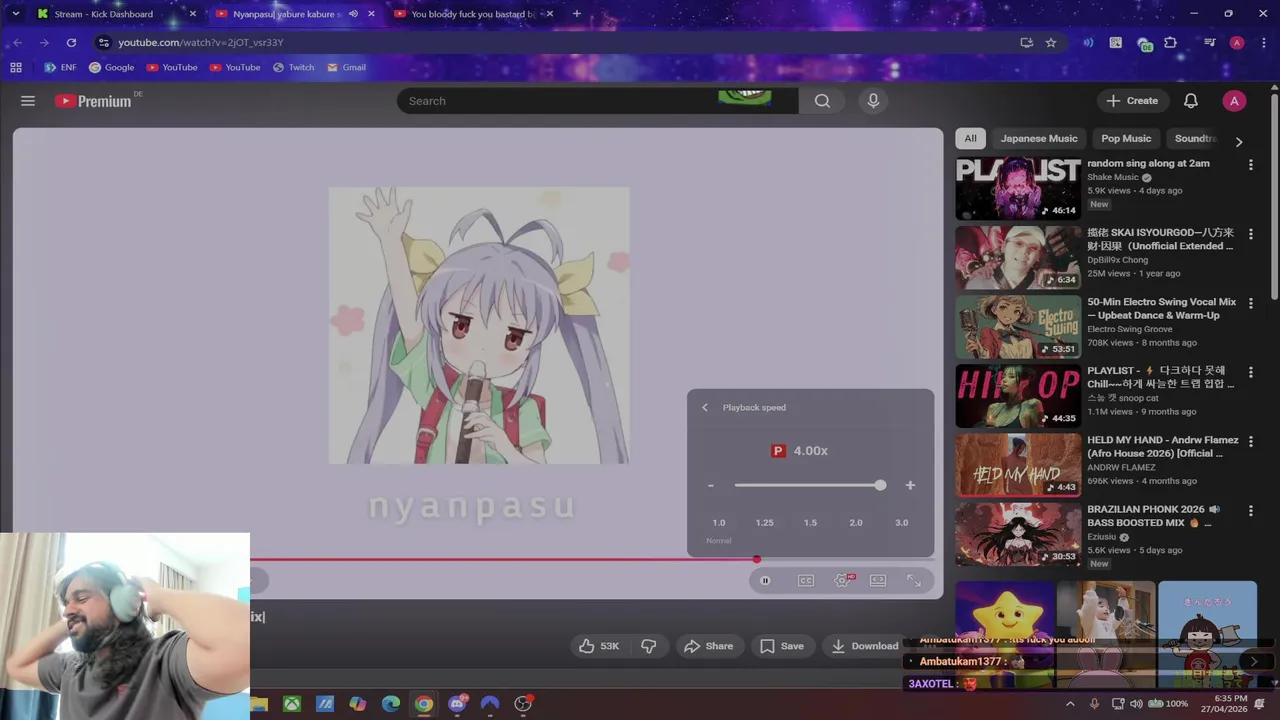Click the red video progress scrubber
Viewport: 1280px width, 720px height.
pos(757,560)
